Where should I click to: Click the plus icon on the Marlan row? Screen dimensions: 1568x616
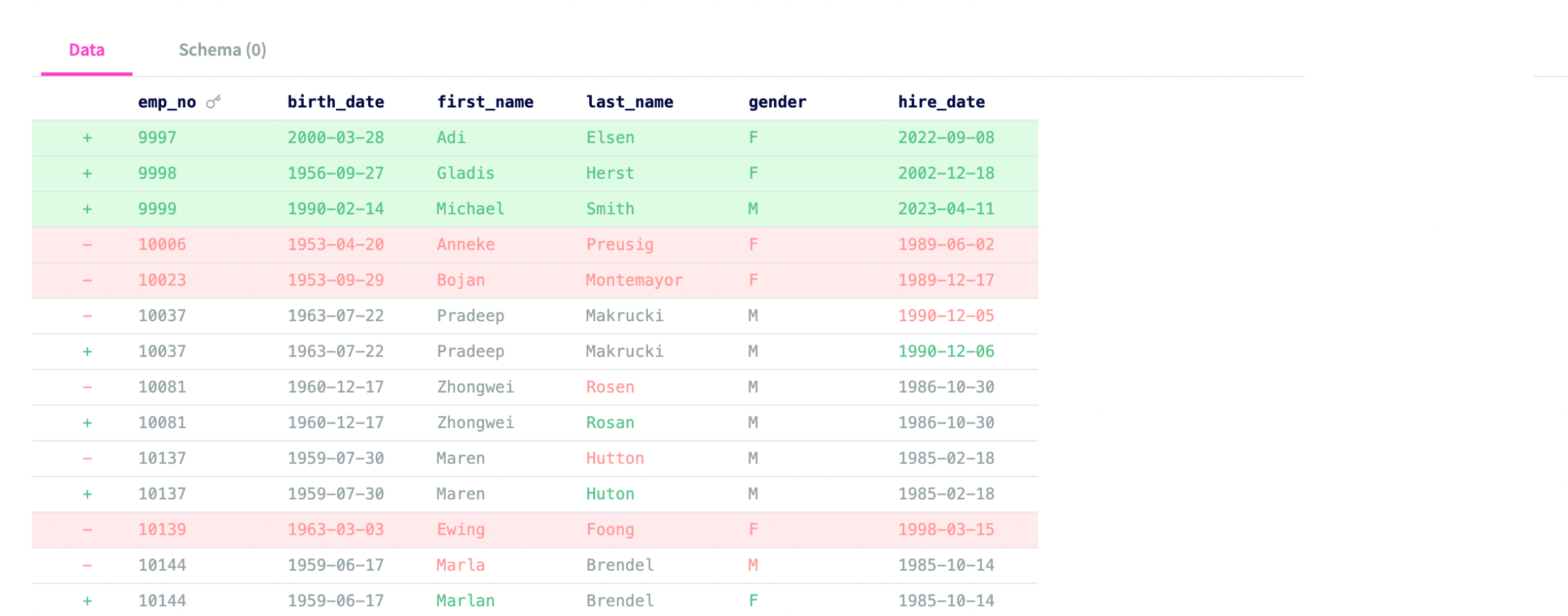coord(88,601)
